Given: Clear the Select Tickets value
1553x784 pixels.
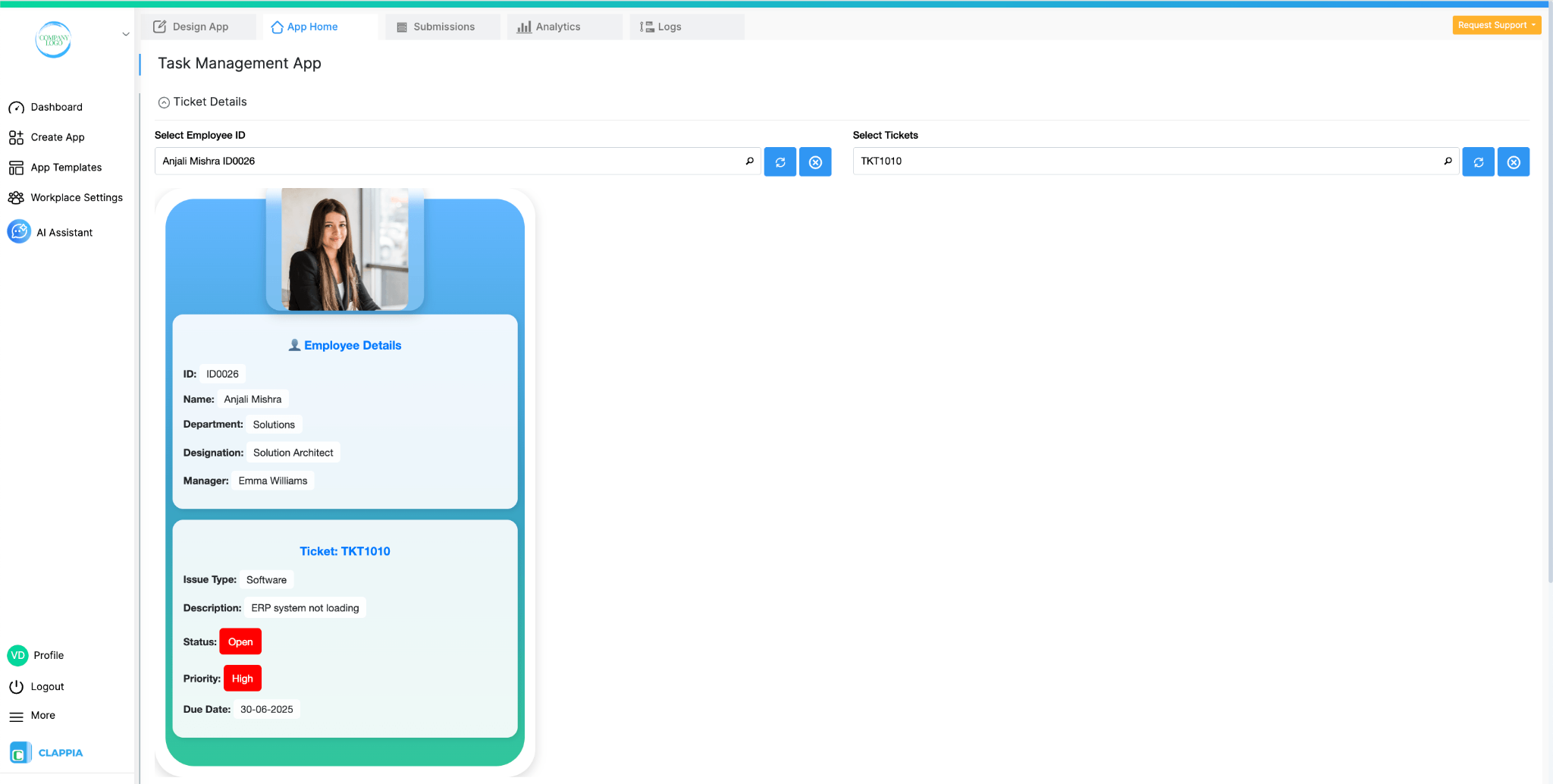Looking at the screenshot, I should 1514,162.
